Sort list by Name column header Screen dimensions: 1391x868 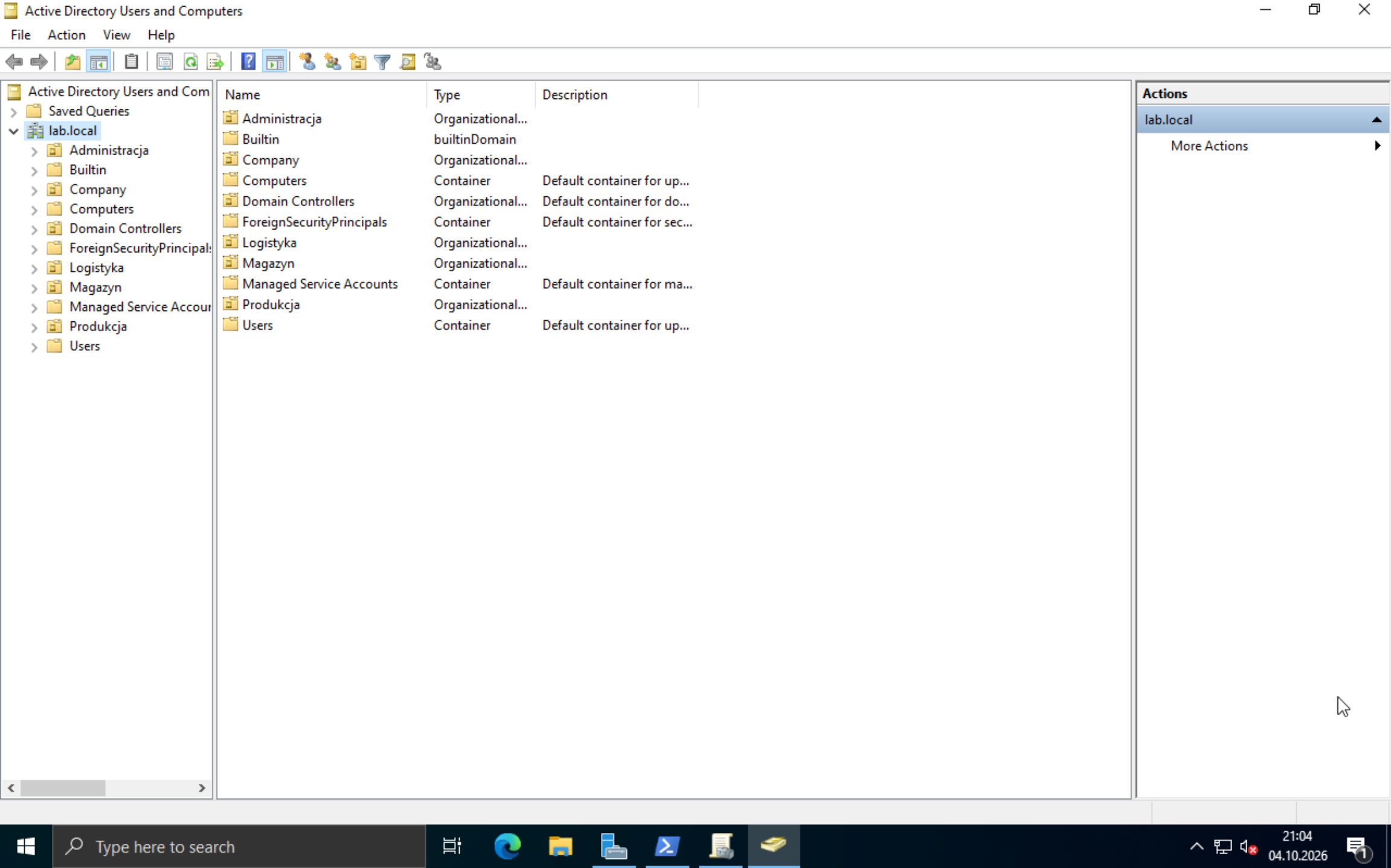[322, 95]
